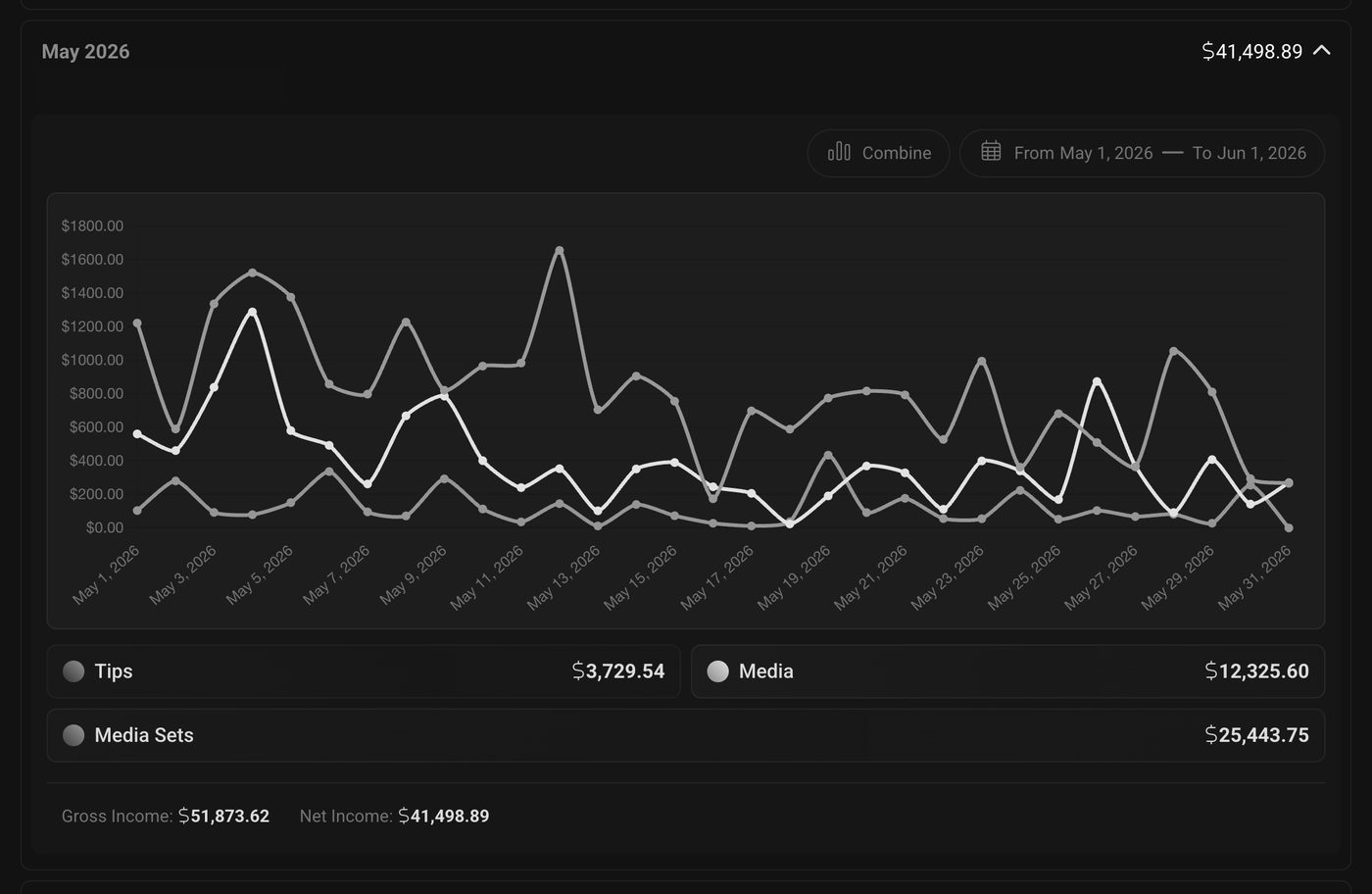Click the May 17, 2026 x-axis label
This screenshot has height=894, width=1372.
(x=717, y=578)
